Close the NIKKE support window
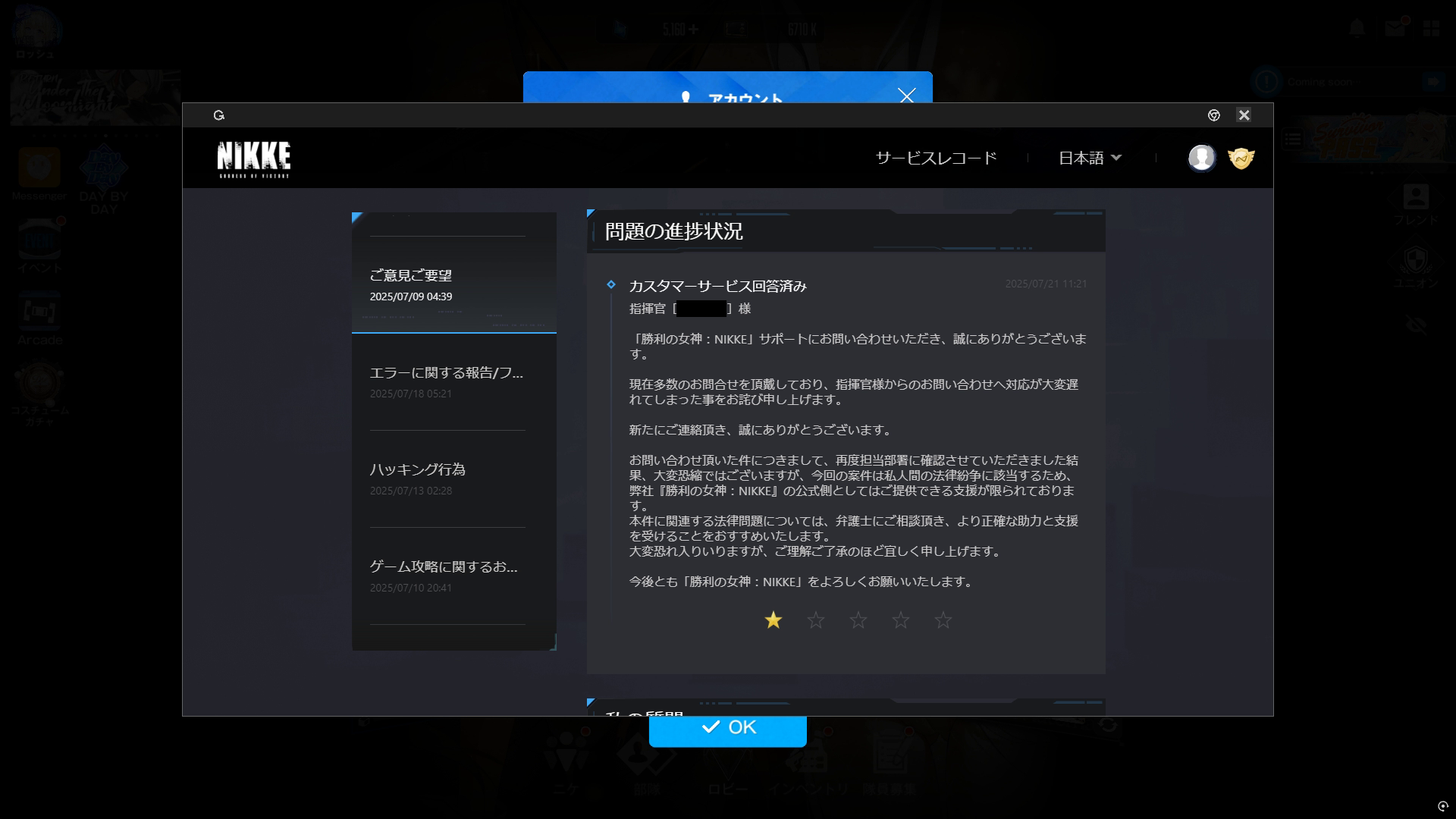This screenshot has width=1456, height=819. pyautogui.click(x=1244, y=115)
